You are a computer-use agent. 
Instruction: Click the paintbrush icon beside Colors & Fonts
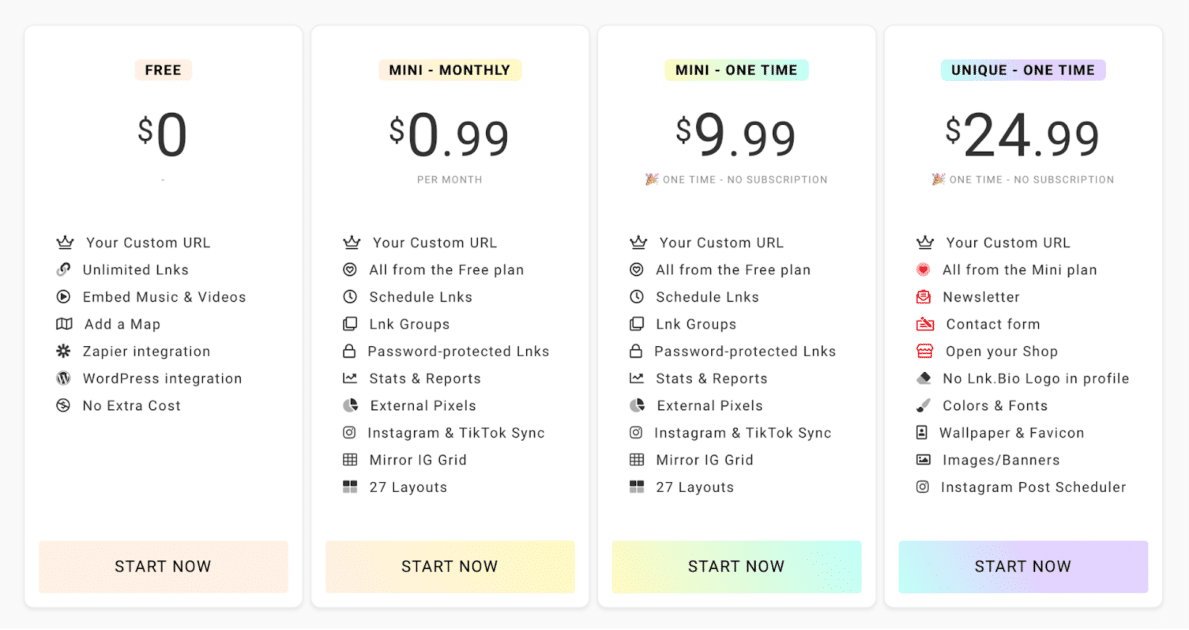click(923, 406)
